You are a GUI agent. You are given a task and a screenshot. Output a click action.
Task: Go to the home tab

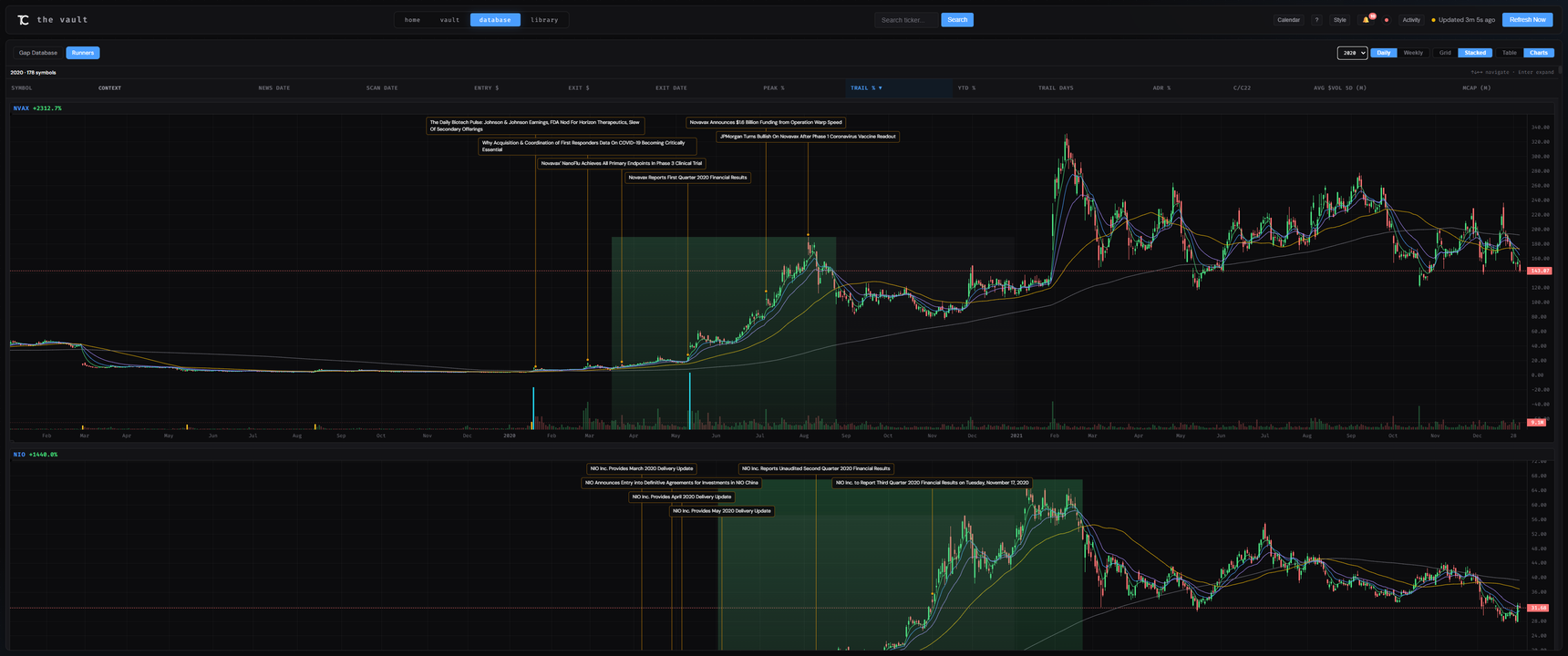point(412,20)
